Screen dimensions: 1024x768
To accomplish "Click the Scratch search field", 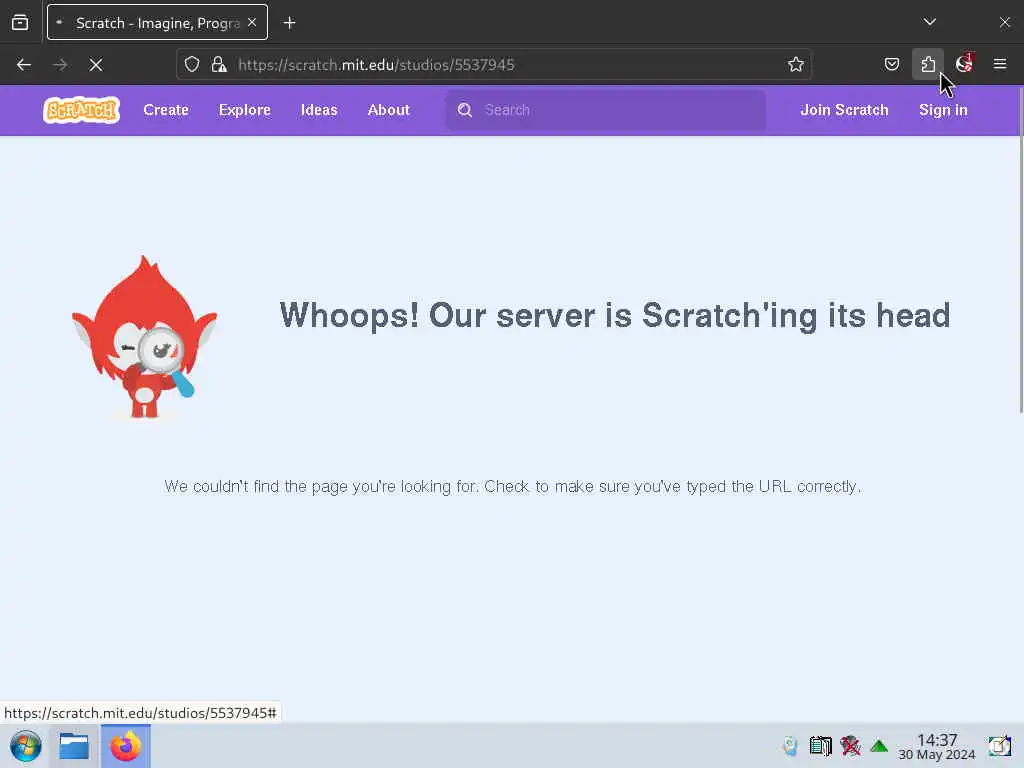I will pyautogui.click(x=606, y=110).
